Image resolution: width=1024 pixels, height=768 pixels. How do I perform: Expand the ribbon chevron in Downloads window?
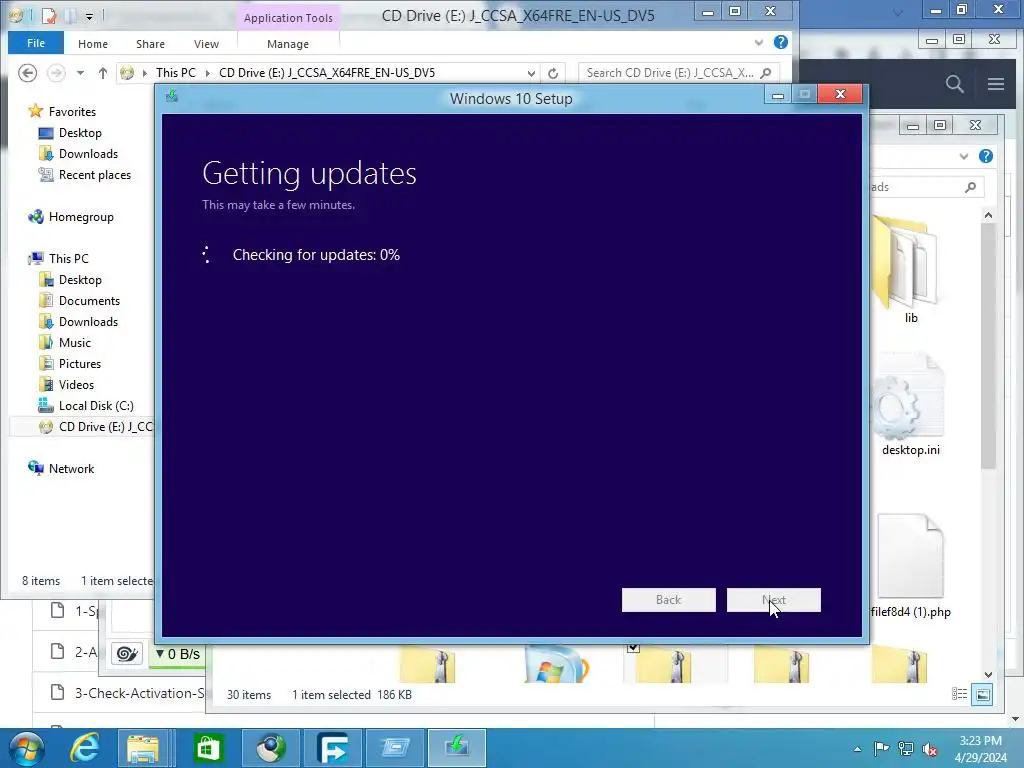tap(963, 156)
